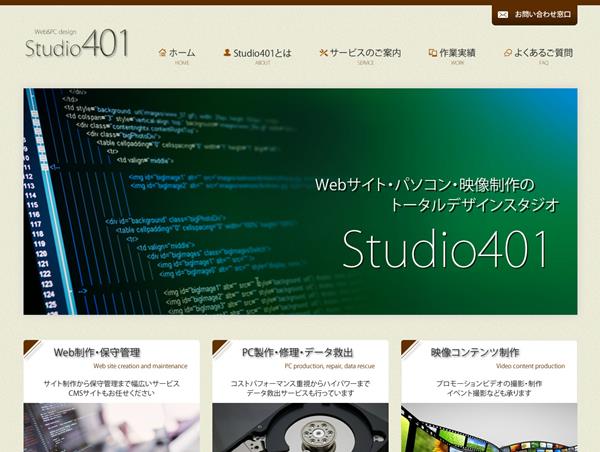Click the tools icon beside サービスのご案内
Viewport: 600px width, 452px height.
(323, 52)
